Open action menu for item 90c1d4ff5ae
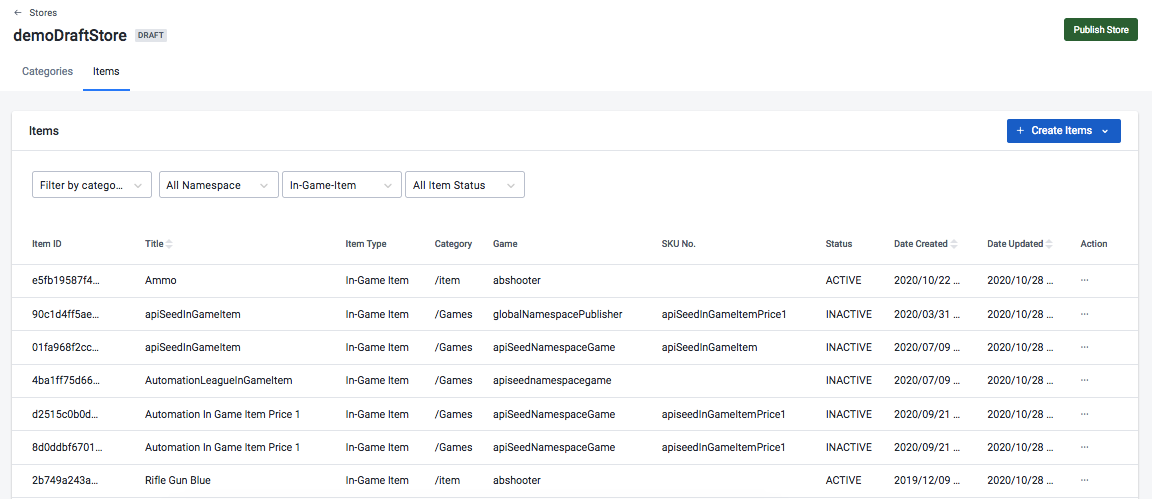Image resolution: width=1152 pixels, height=499 pixels. pos(1084,314)
